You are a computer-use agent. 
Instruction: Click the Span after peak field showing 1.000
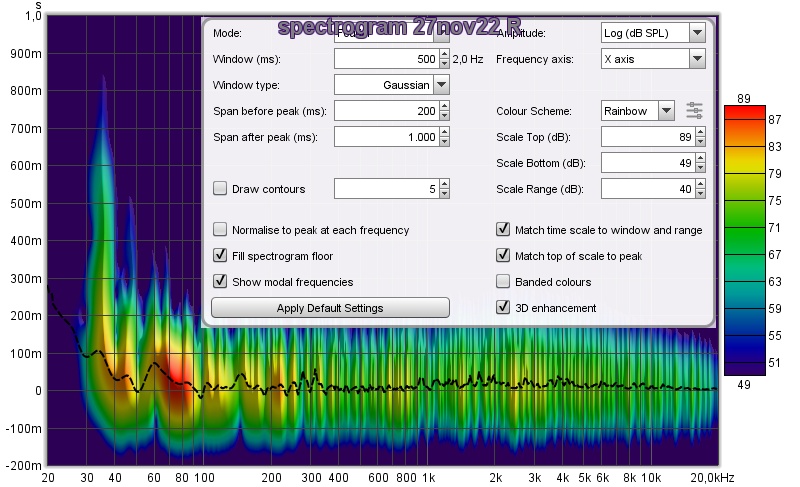click(x=387, y=137)
